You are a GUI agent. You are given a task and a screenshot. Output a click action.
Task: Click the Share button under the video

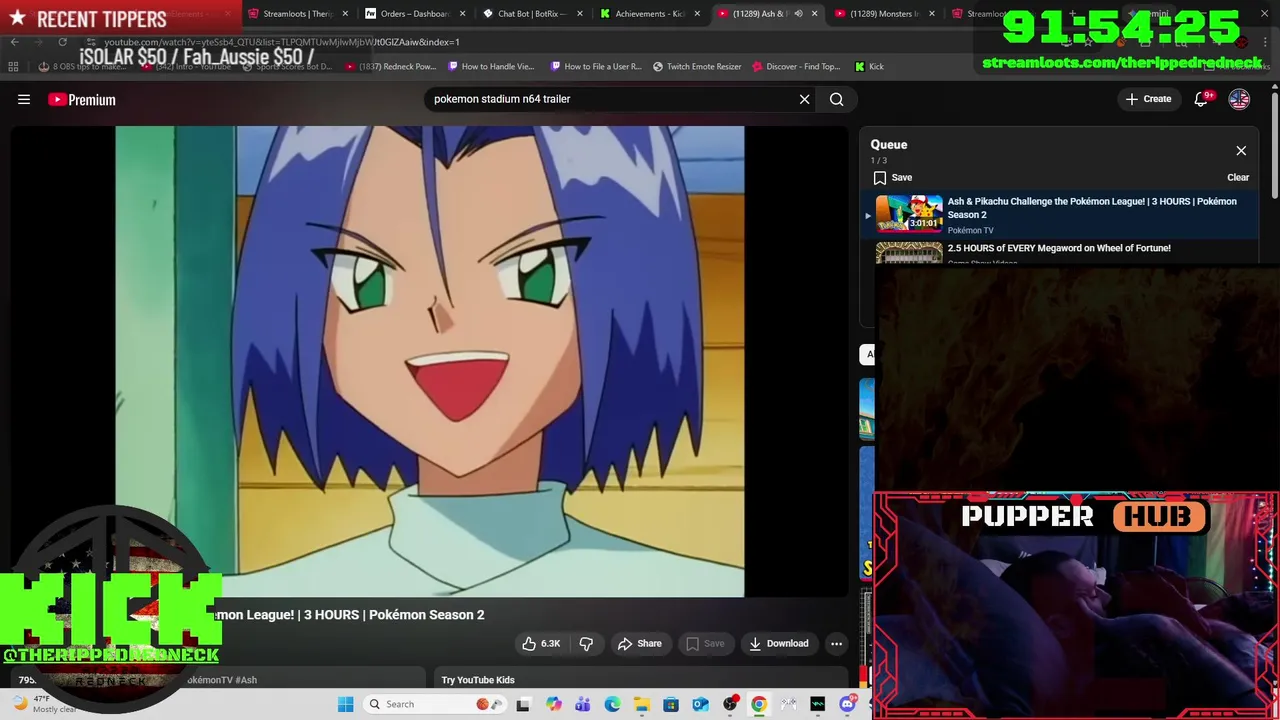(639, 644)
